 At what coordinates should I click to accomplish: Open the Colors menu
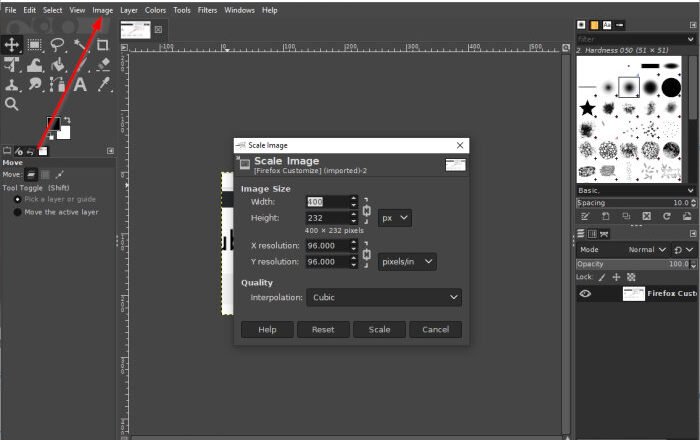click(155, 10)
